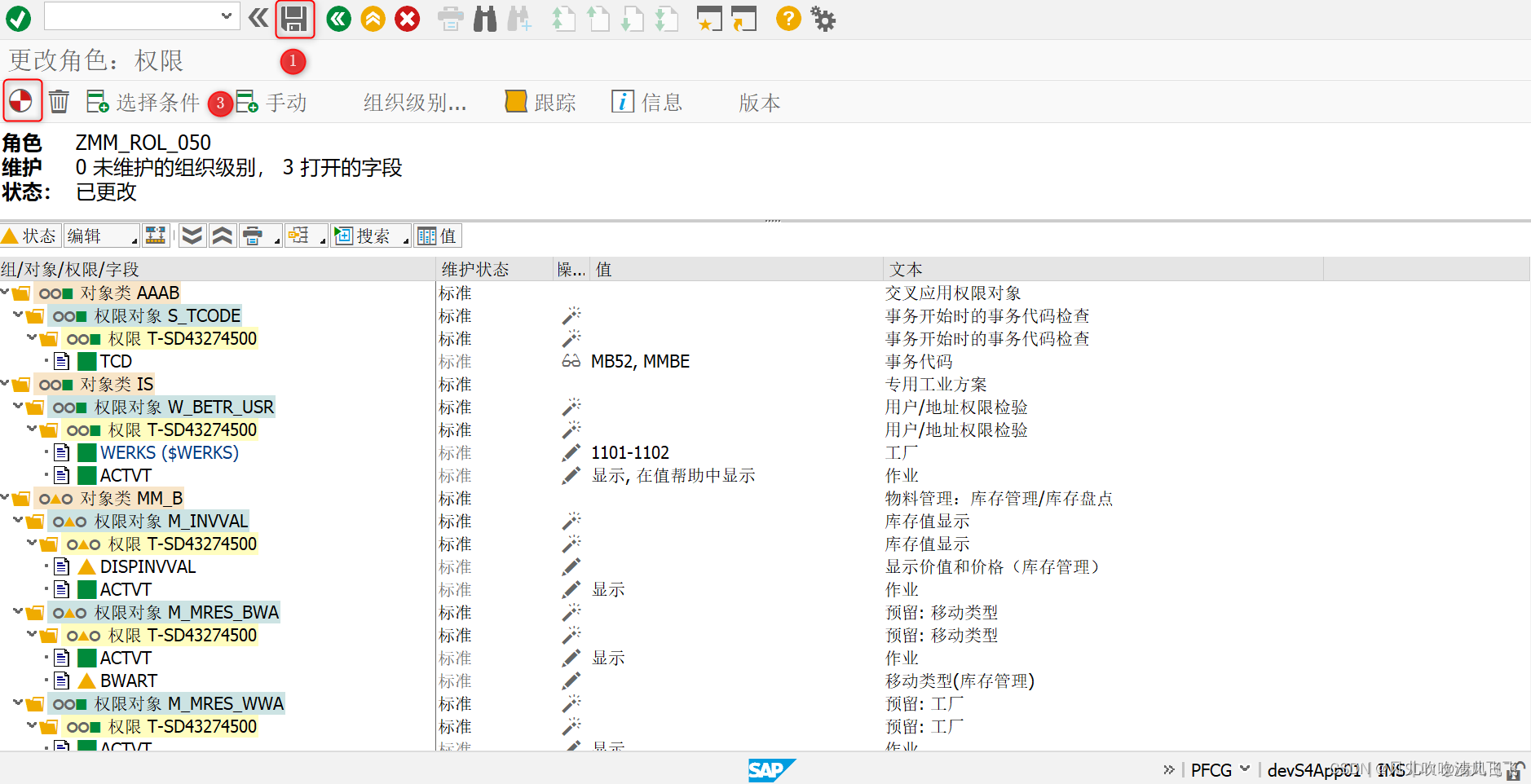Open the Find binoculars icon
This screenshot has height=784, width=1531.
(x=484, y=18)
